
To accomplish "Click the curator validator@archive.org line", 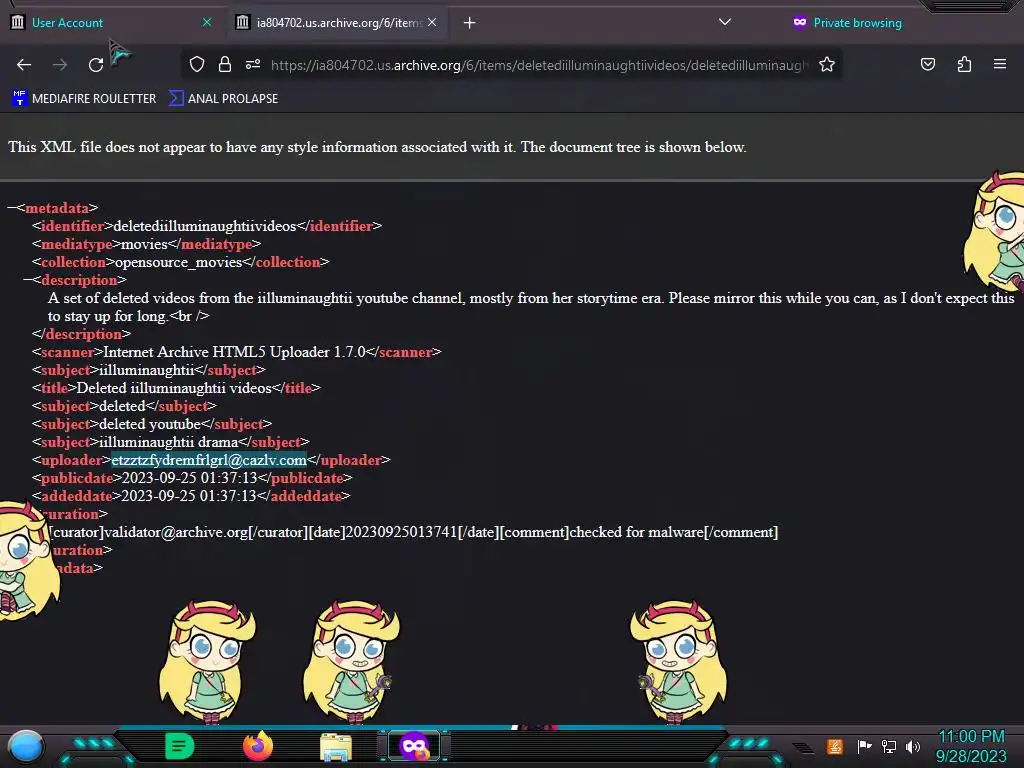I will click(413, 532).
